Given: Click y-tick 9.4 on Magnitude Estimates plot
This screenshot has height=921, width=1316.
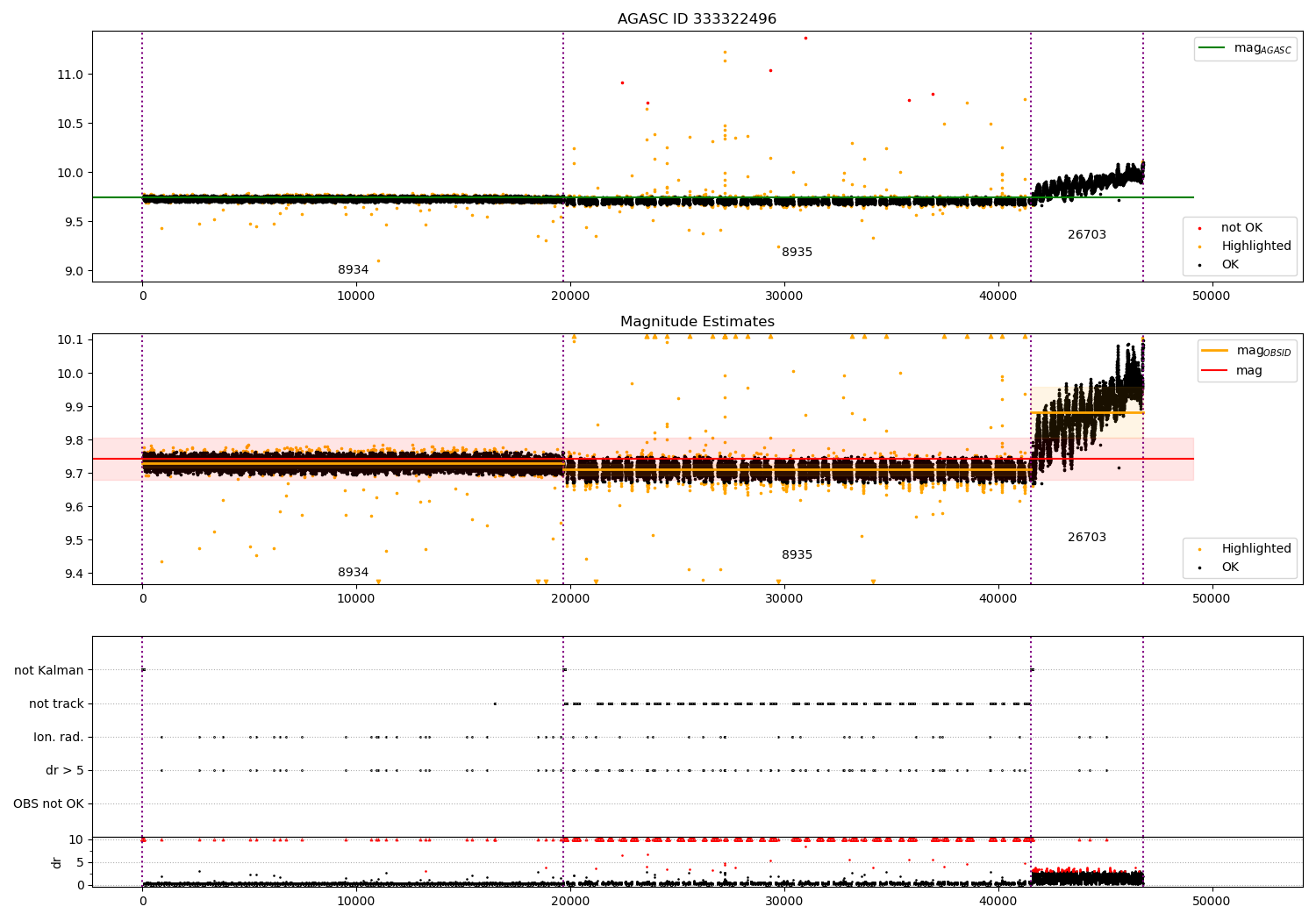Looking at the screenshot, I should (74, 574).
